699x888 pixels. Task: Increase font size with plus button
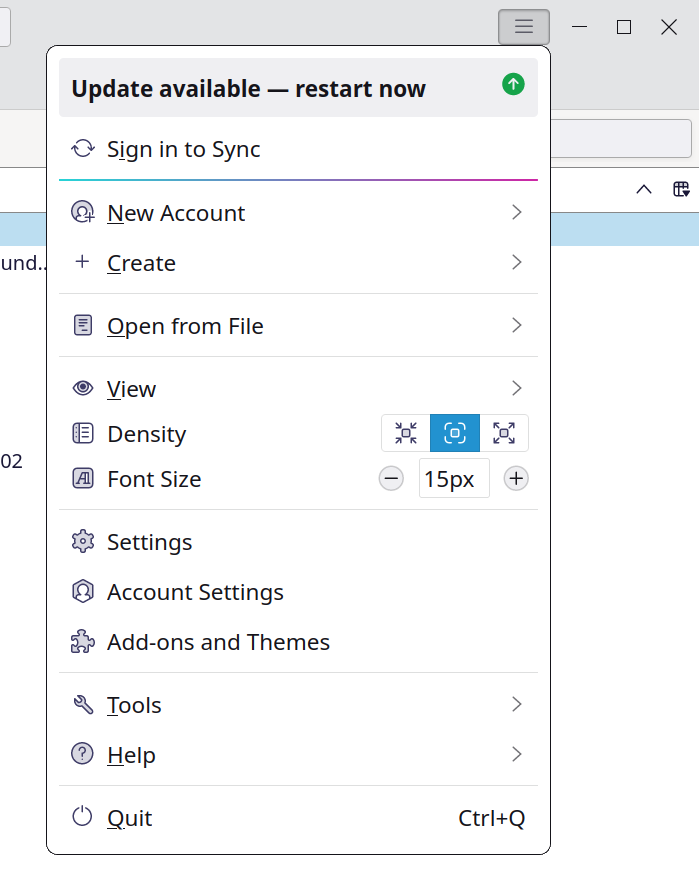[516, 479]
